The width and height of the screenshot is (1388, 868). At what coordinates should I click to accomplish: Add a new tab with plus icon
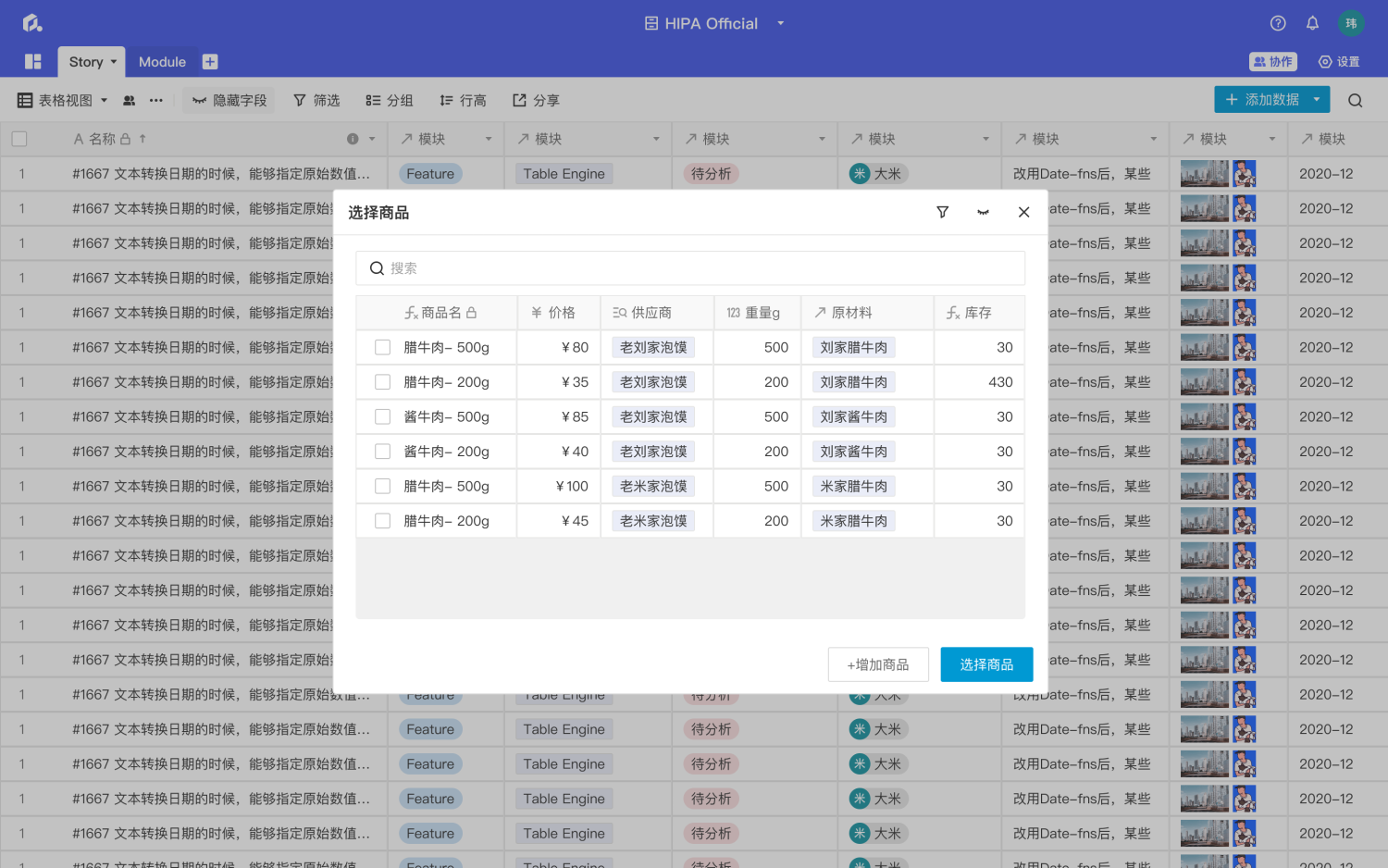(210, 62)
